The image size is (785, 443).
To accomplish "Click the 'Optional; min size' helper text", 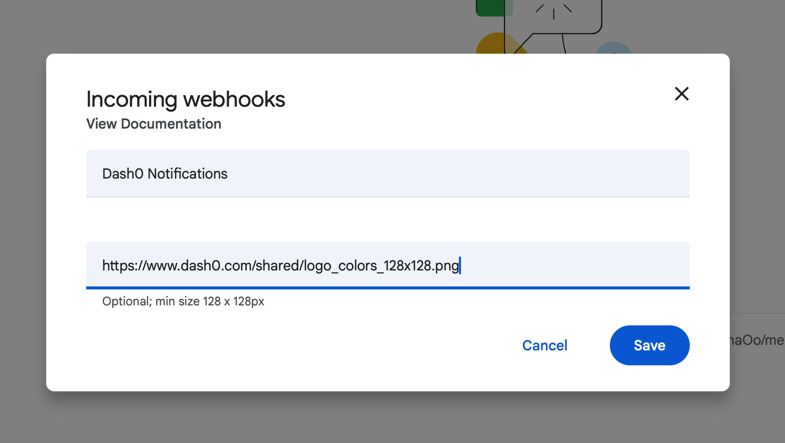I will click(x=183, y=301).
